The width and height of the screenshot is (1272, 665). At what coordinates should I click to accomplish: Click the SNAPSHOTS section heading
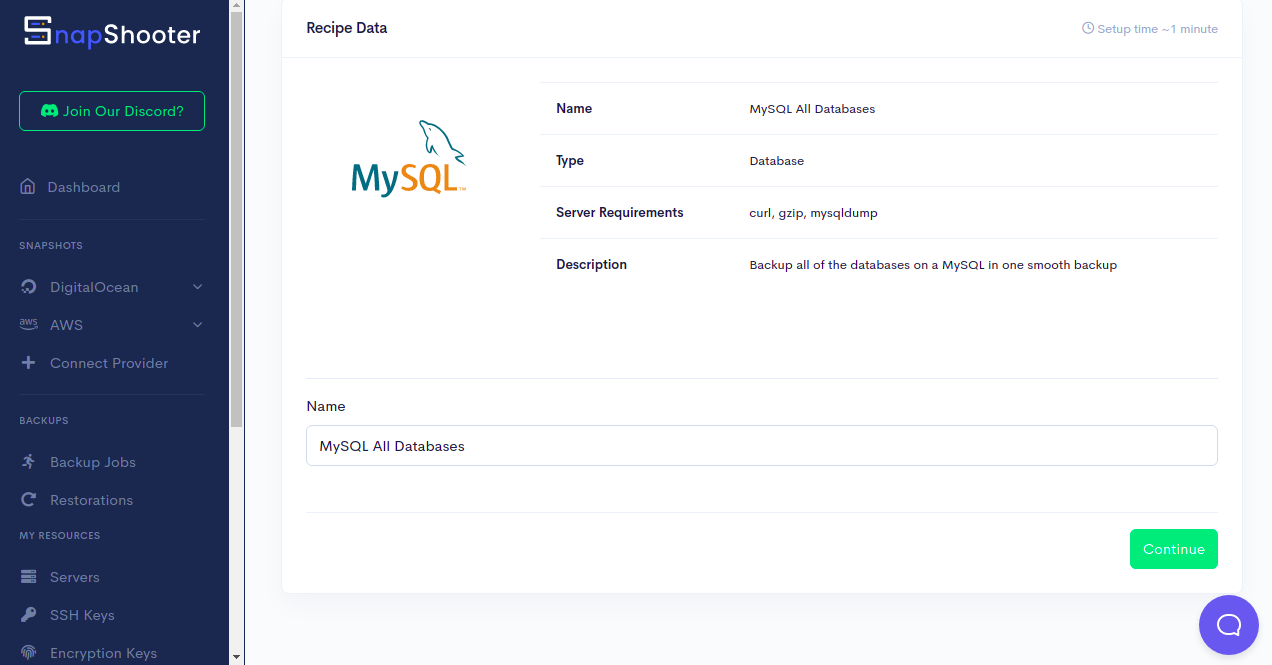(51, 246)
